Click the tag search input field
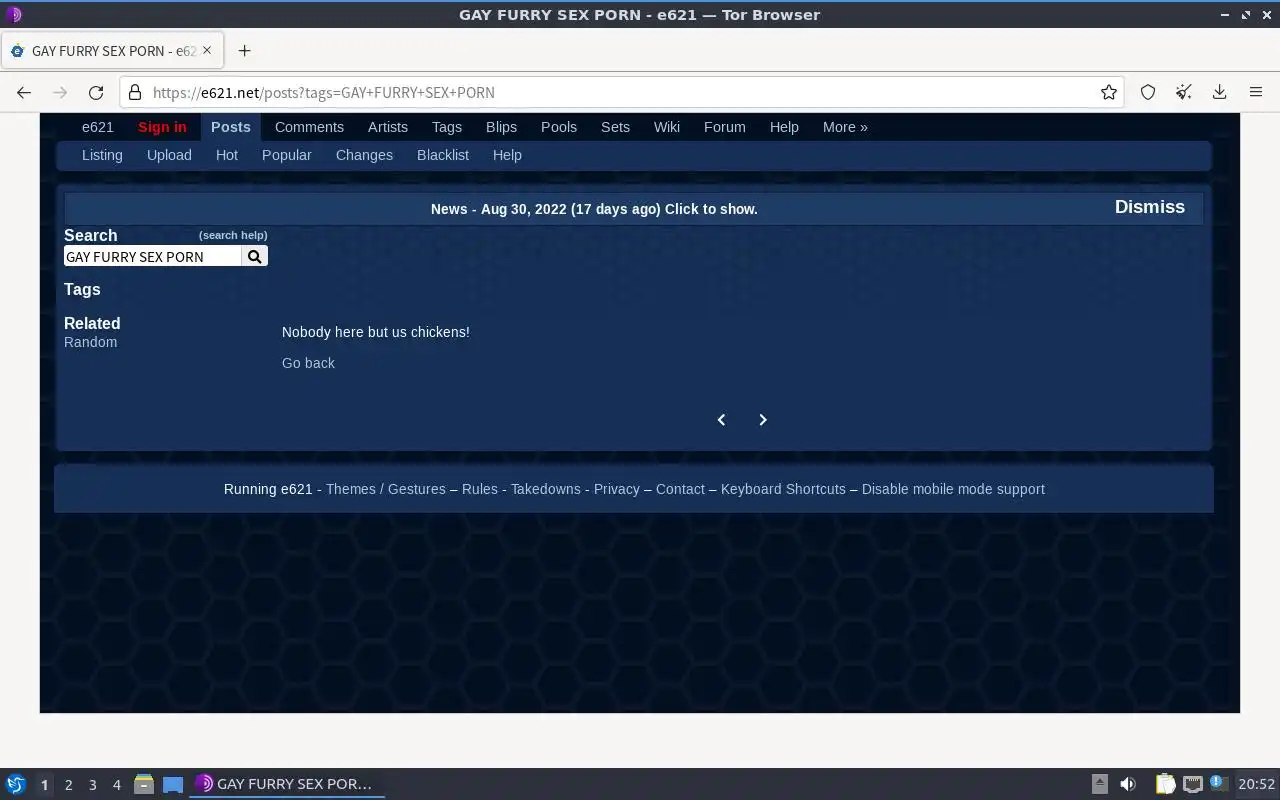The image size is (1280, 800). point(153,257)
